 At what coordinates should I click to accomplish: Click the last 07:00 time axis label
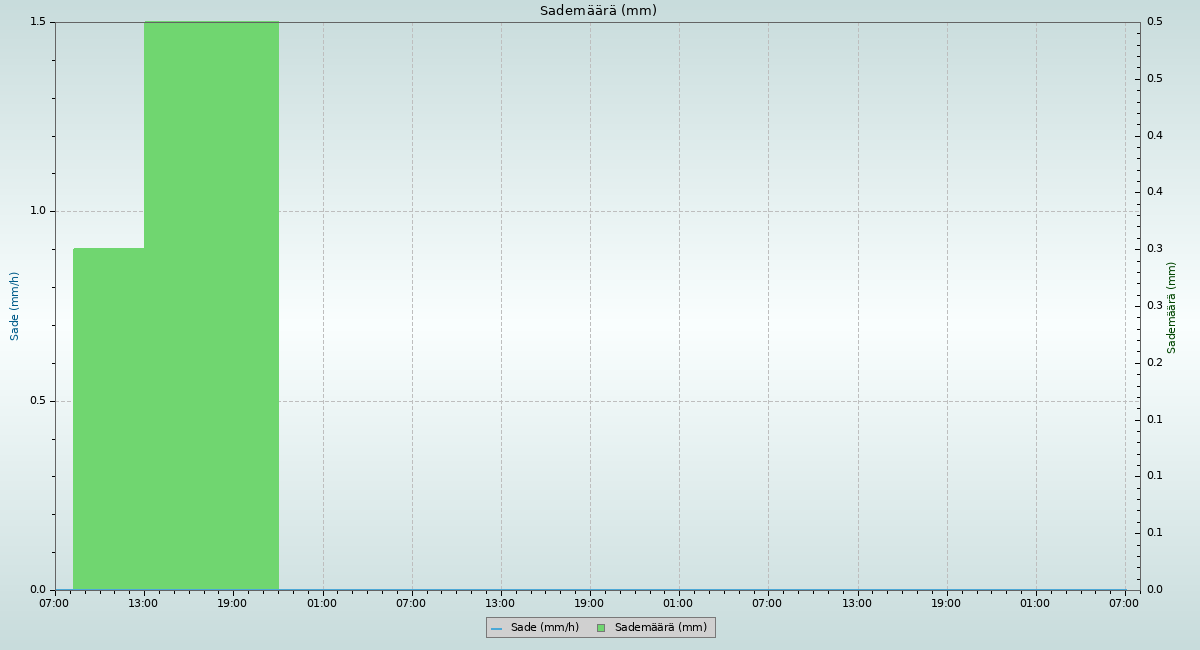[1124, 603]
